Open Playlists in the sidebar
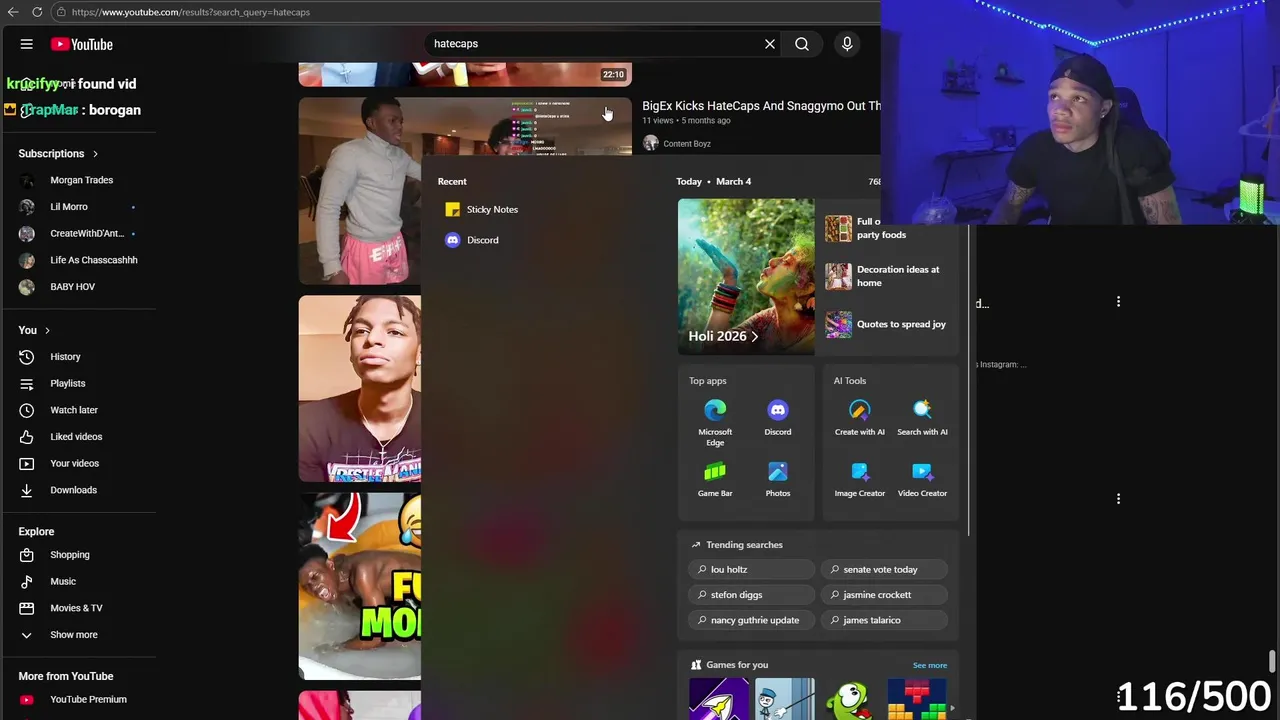Viewport: 1280px width, 720px height. point(68,384)
